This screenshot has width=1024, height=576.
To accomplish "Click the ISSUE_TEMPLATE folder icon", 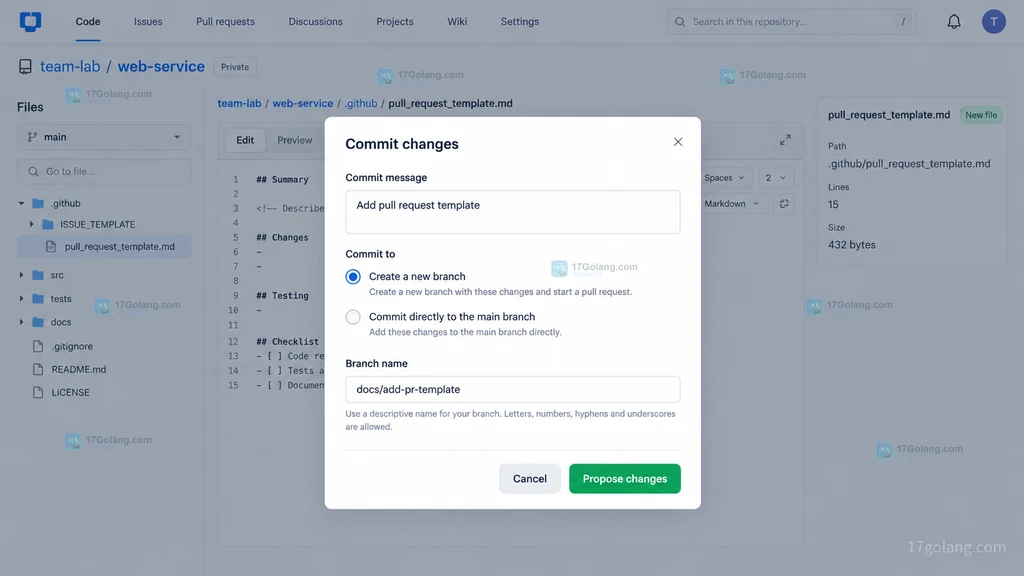I will (48, 224).
